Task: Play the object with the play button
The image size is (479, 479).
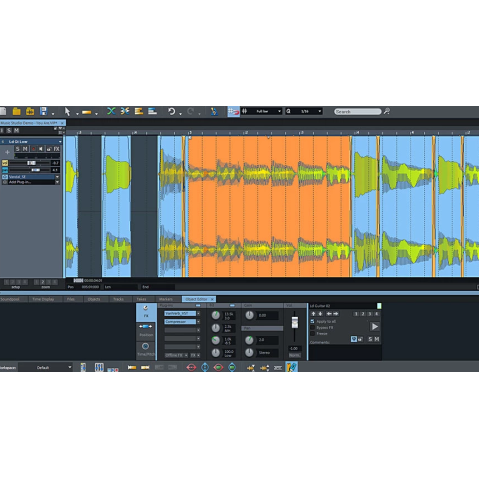Action: click(374, 327)
